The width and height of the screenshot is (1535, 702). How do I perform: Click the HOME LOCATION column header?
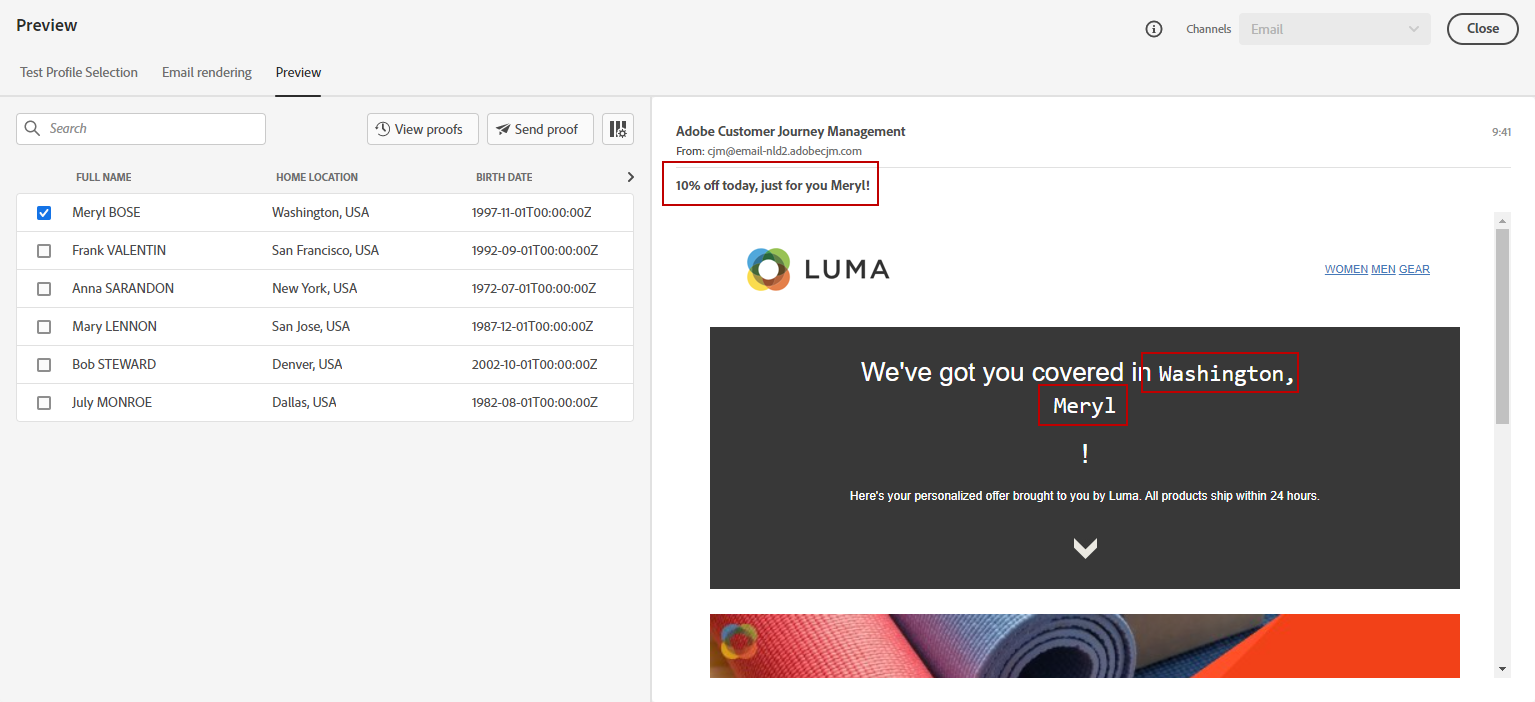[x=317, y=177]
